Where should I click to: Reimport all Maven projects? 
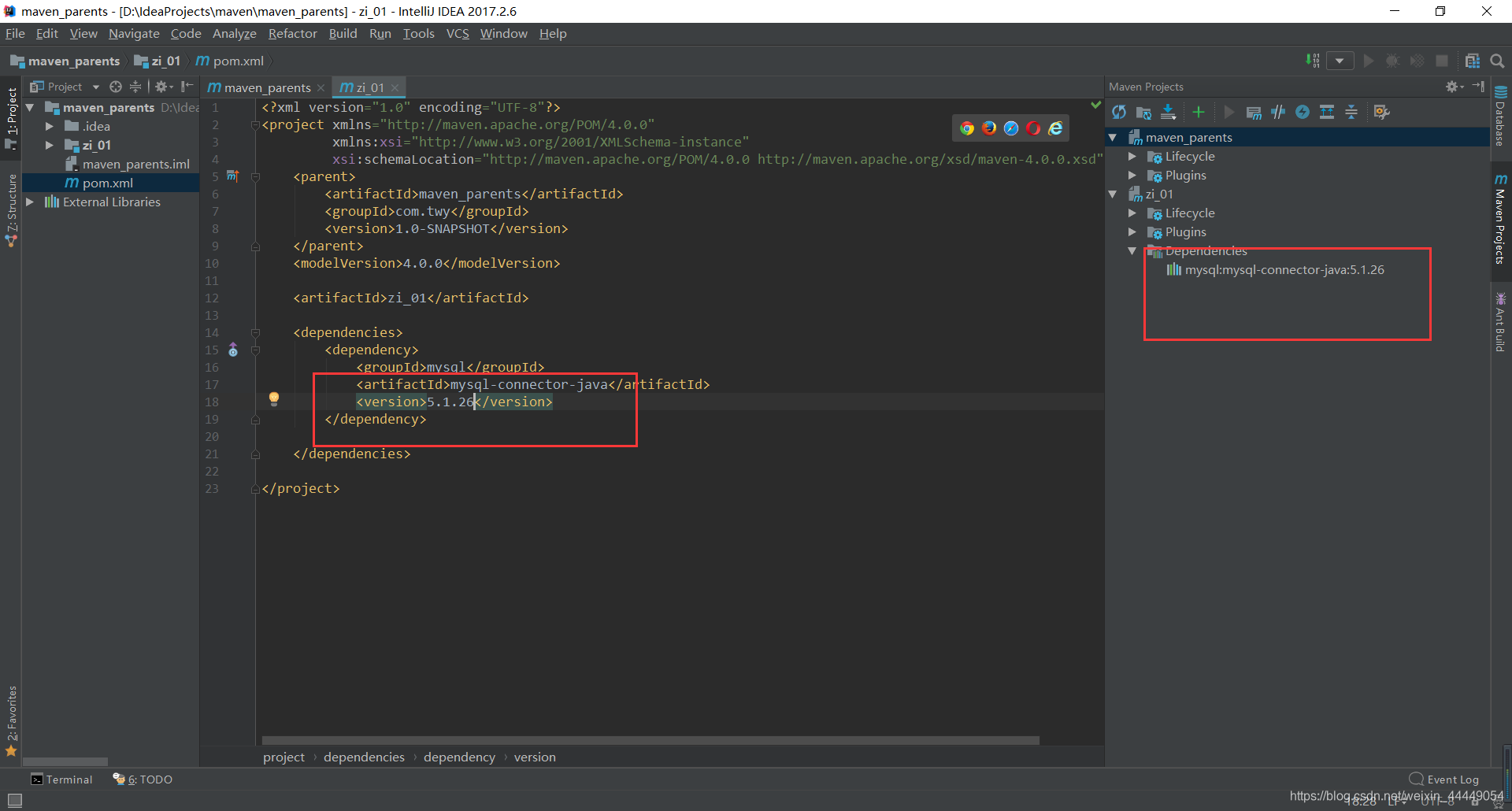1119,113
